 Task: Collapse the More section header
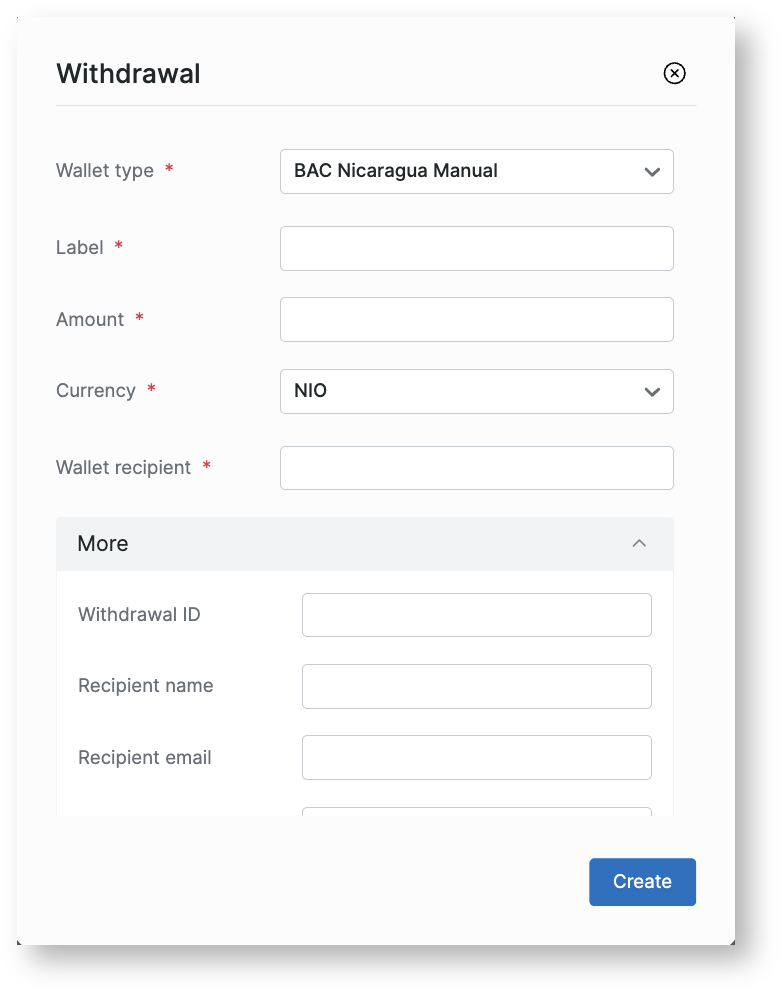pos(364,544)
